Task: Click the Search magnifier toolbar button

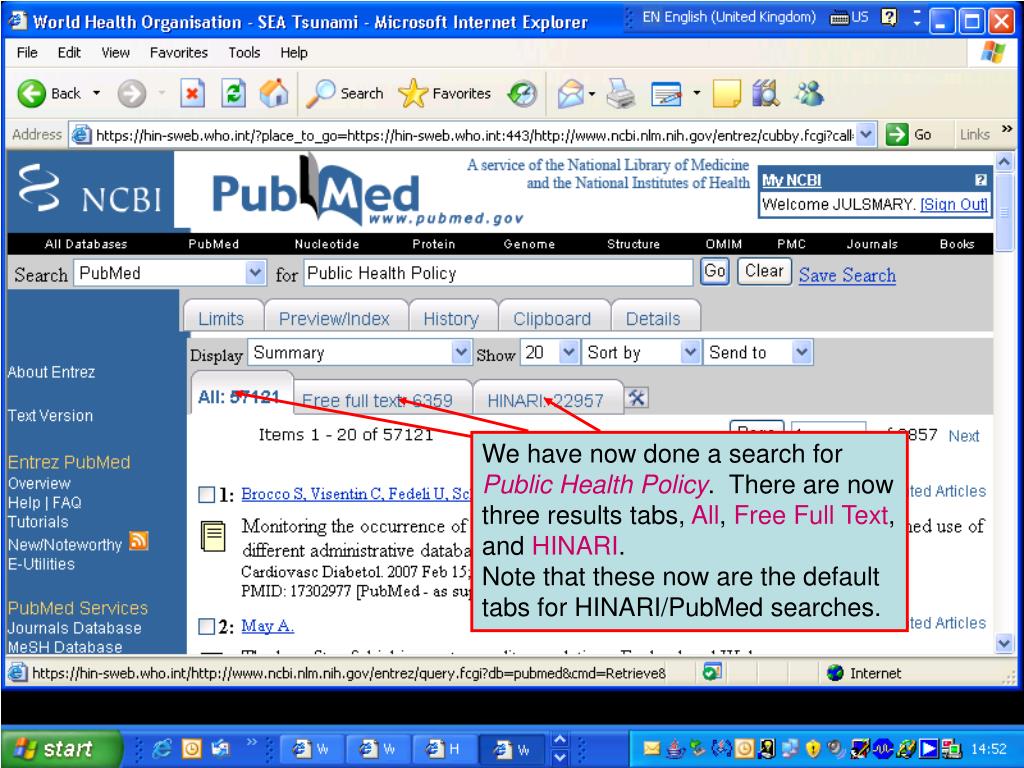Action: click(x=344, y=93)
